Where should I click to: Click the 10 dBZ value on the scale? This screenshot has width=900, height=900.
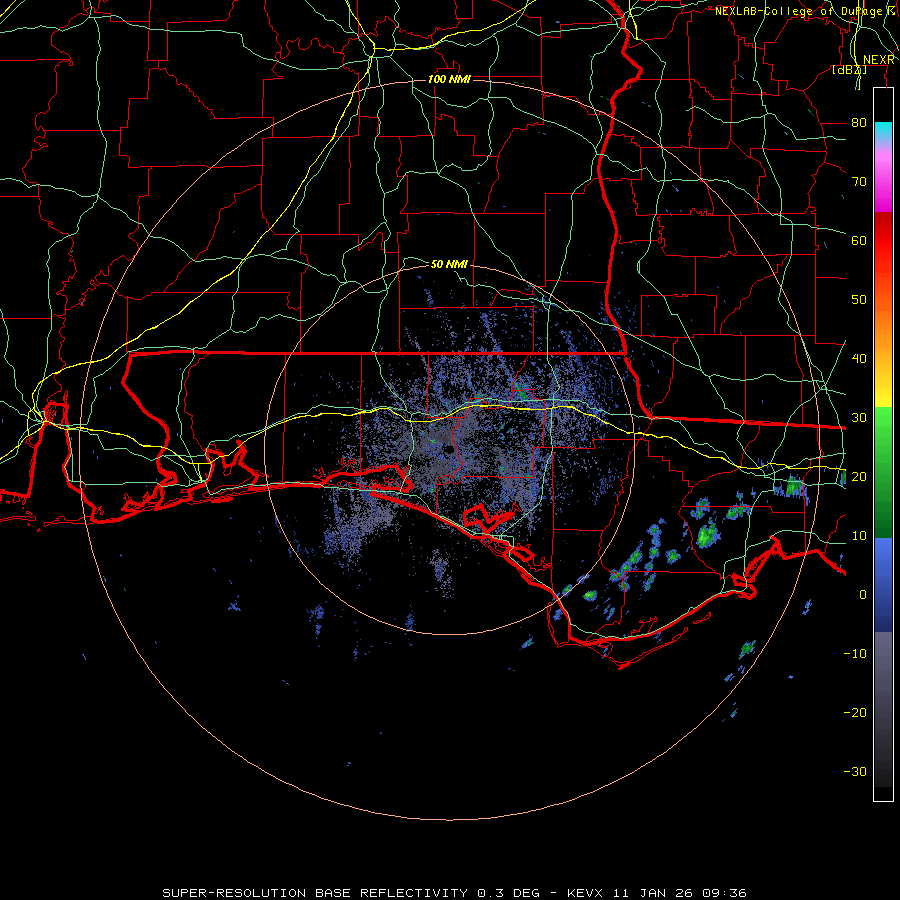tap(859, 536)
